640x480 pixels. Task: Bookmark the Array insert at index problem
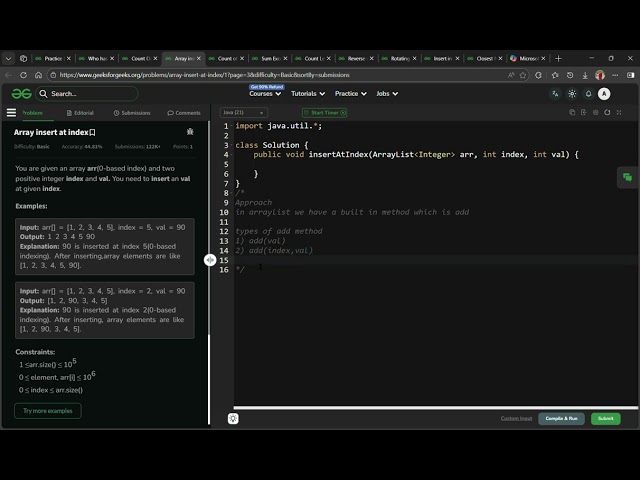pyautogui.click(x=93, y=132)
